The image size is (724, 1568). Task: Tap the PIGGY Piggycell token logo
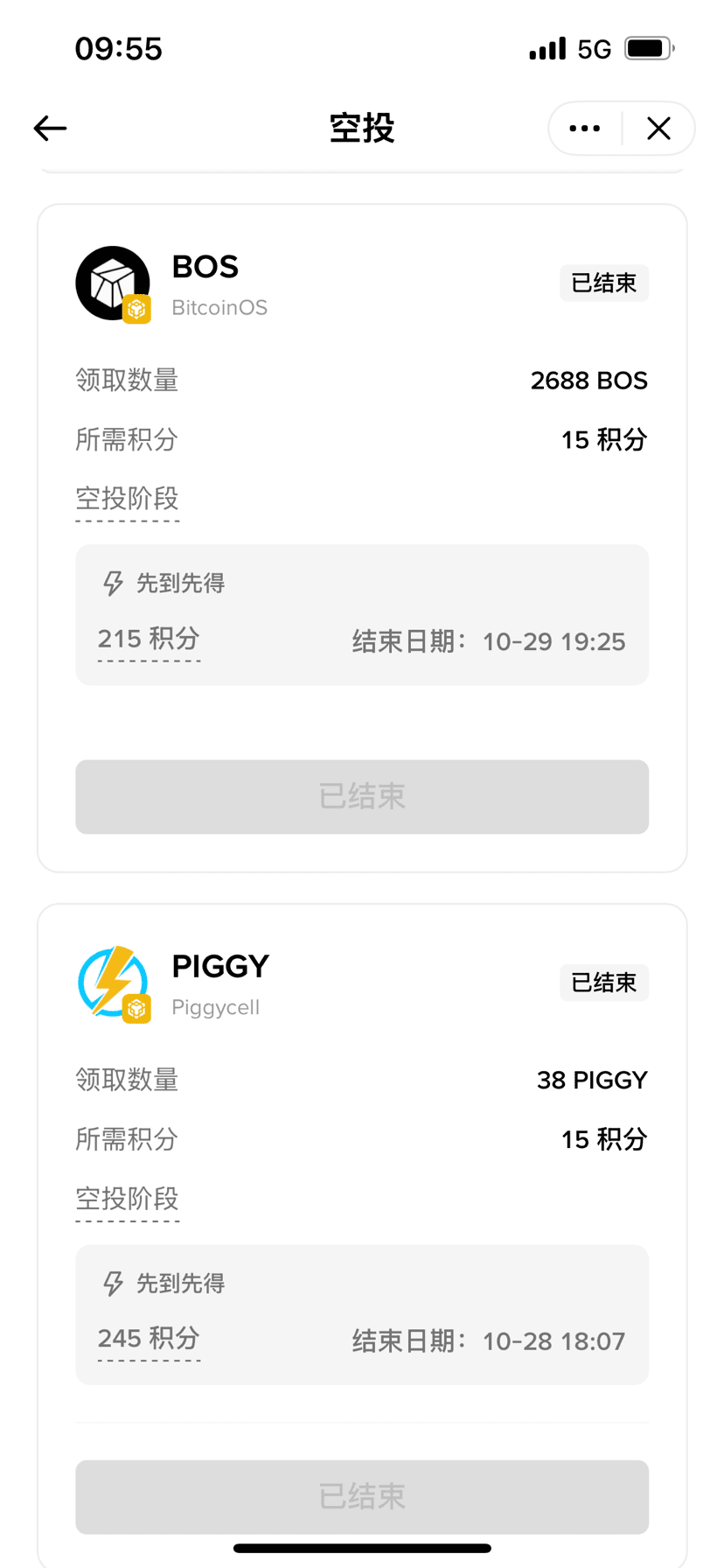(113, 983)
